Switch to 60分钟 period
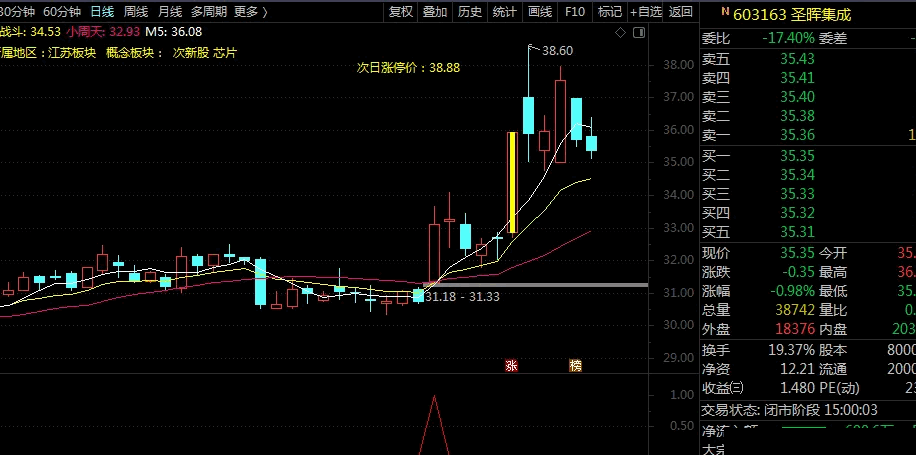The image size is (916, 455). (x=62, y=12)
